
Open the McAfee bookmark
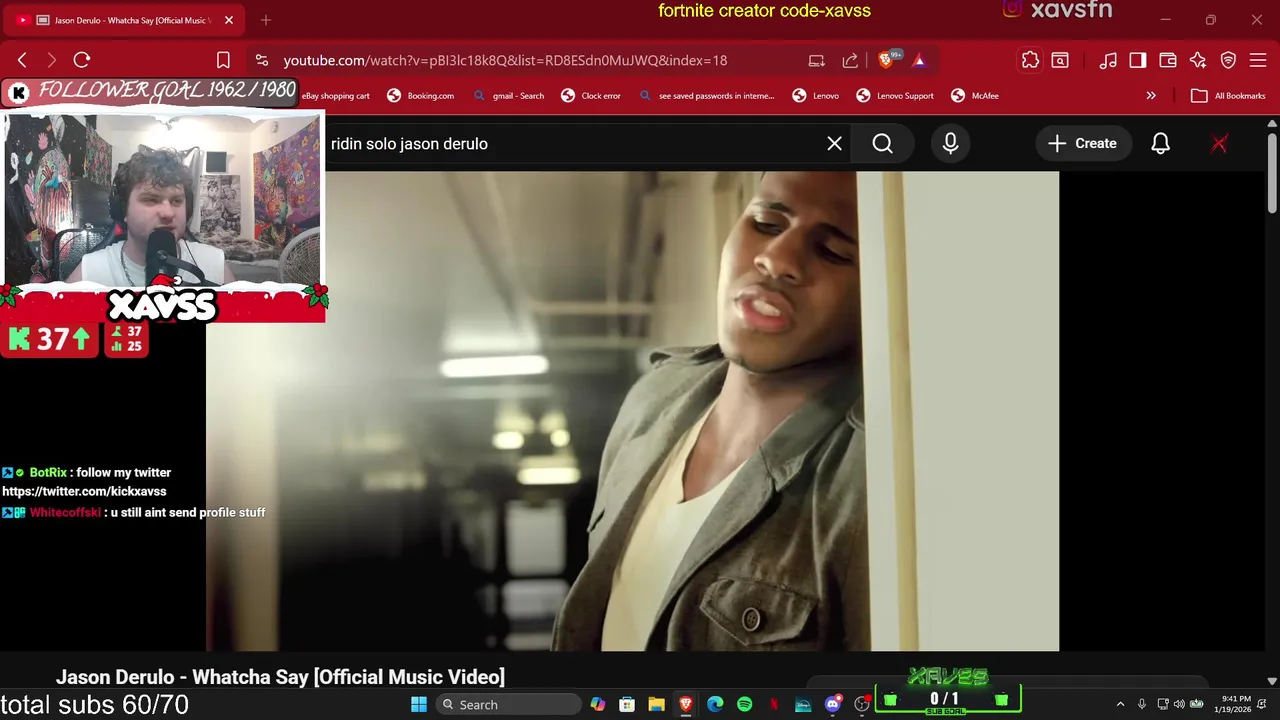tap(975, 96)
